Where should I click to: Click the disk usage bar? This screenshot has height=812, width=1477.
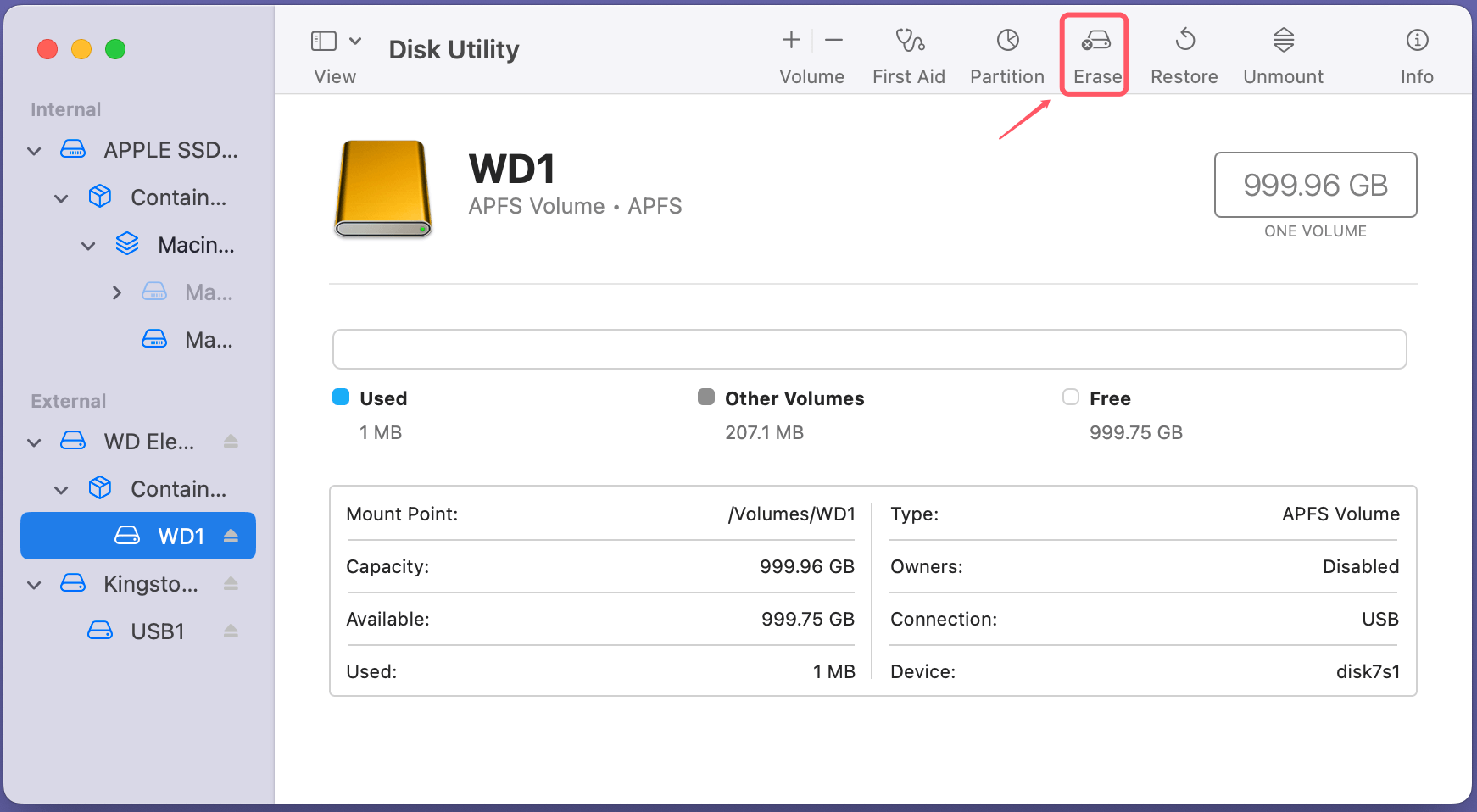869,349
